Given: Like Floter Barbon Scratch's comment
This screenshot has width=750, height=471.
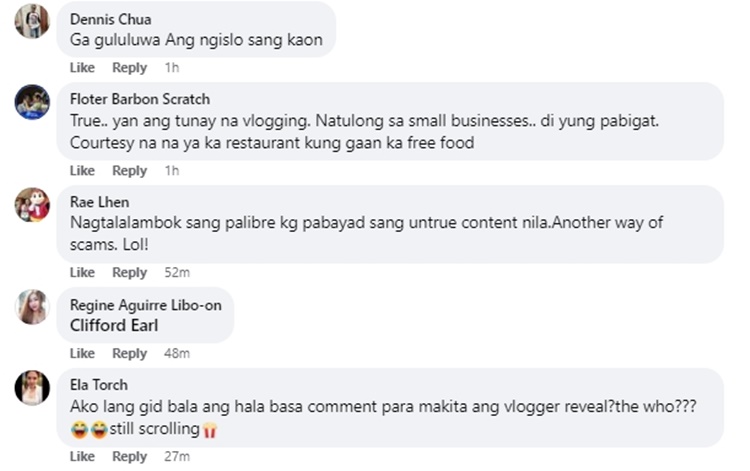Looking at the screenshot, I should click(82, 171).
